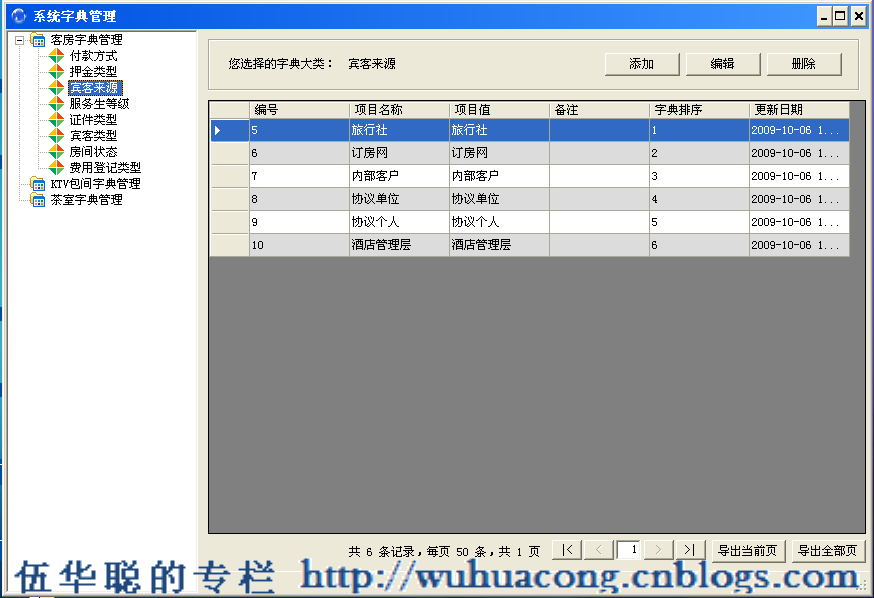Screen dimensions: 874x598
Task: Close the 系统字典管理 window
Action: pyautogui.click(x=859, y=16)
